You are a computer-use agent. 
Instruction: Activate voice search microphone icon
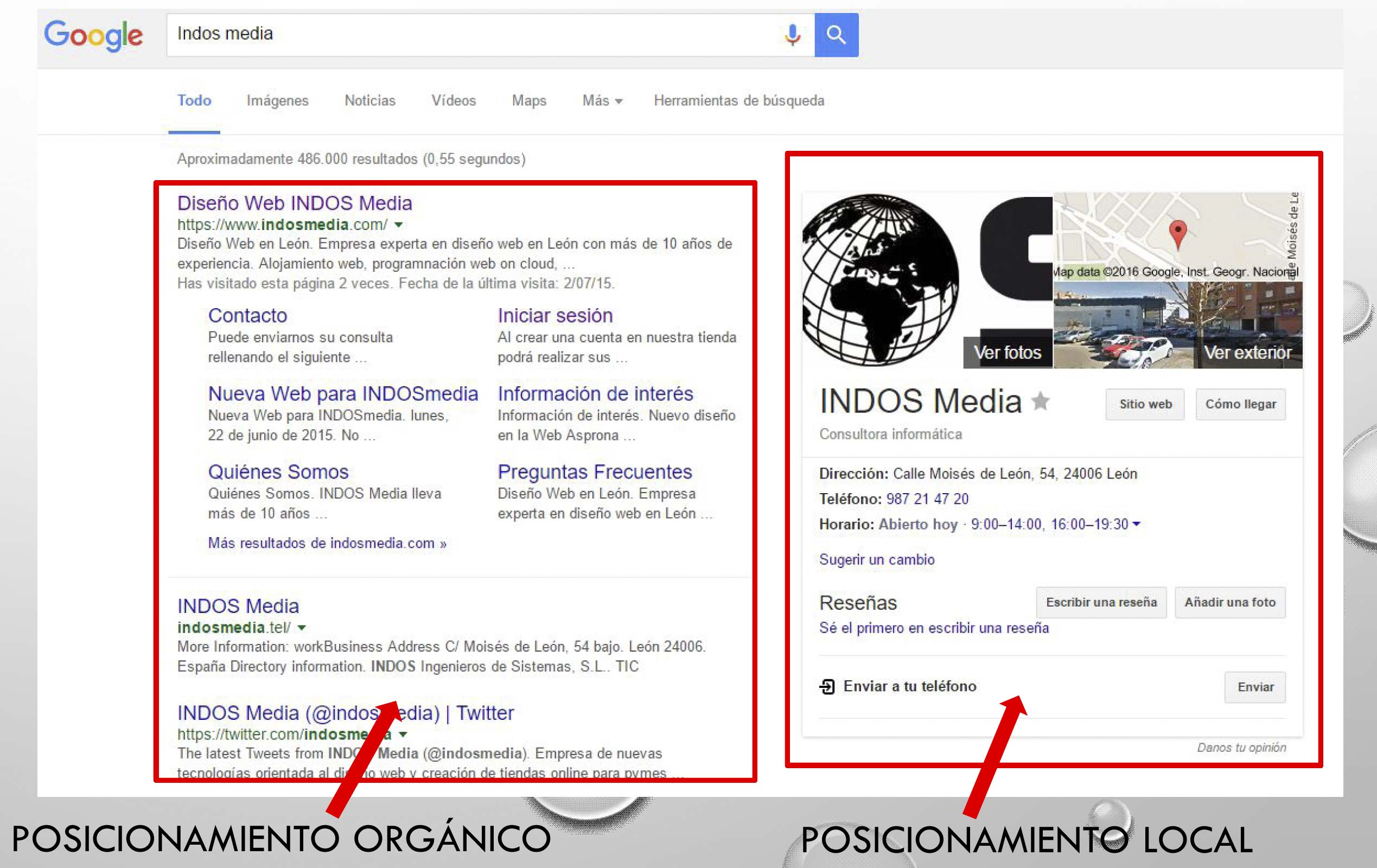point(792,35)
